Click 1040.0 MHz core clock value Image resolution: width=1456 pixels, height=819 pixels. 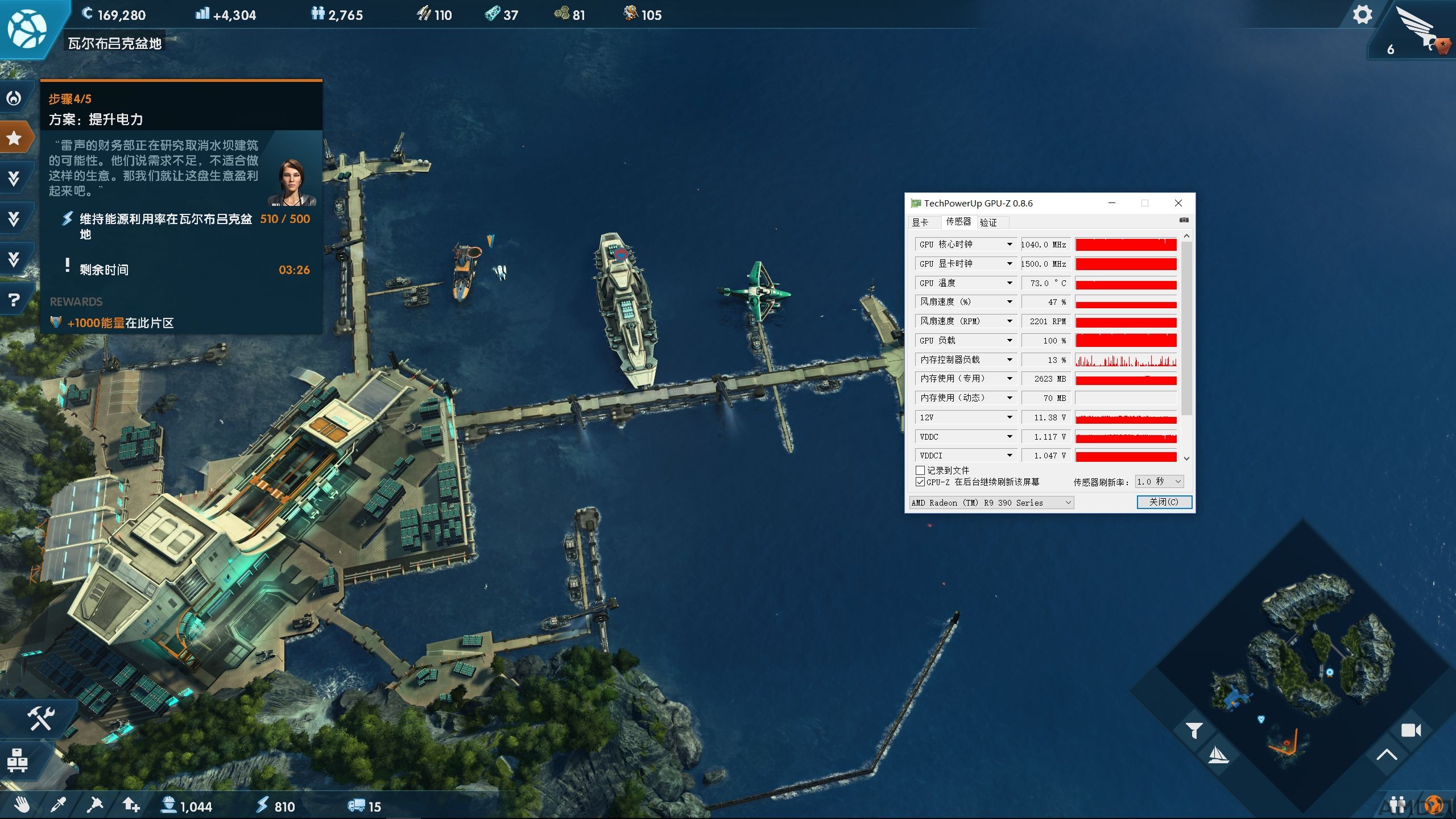[1045, 245]
